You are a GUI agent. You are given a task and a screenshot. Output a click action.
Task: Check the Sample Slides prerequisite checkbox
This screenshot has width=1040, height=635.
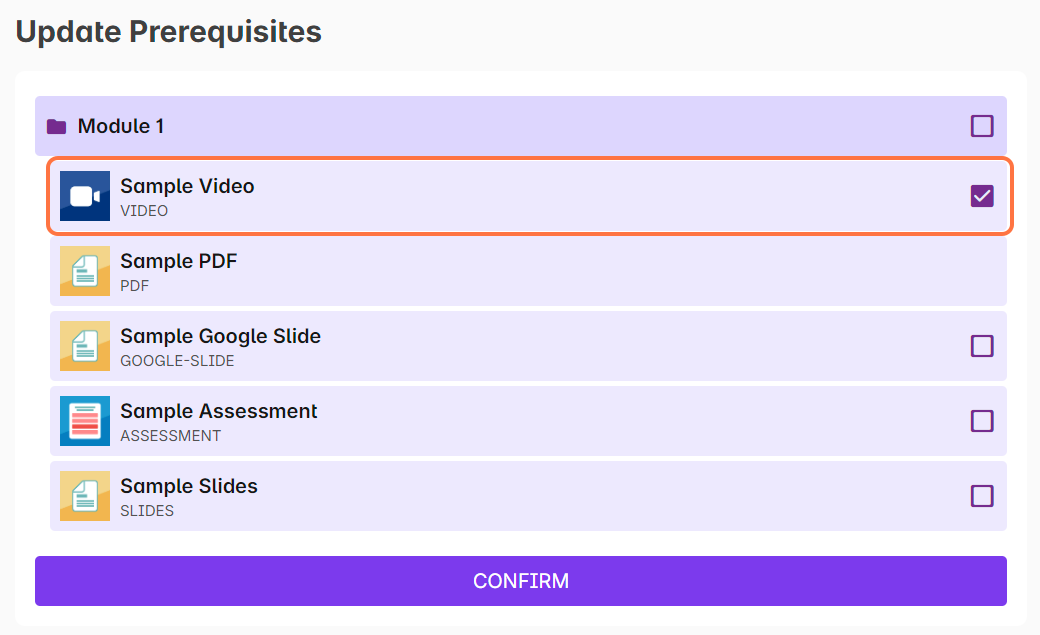tap(981, 496)
